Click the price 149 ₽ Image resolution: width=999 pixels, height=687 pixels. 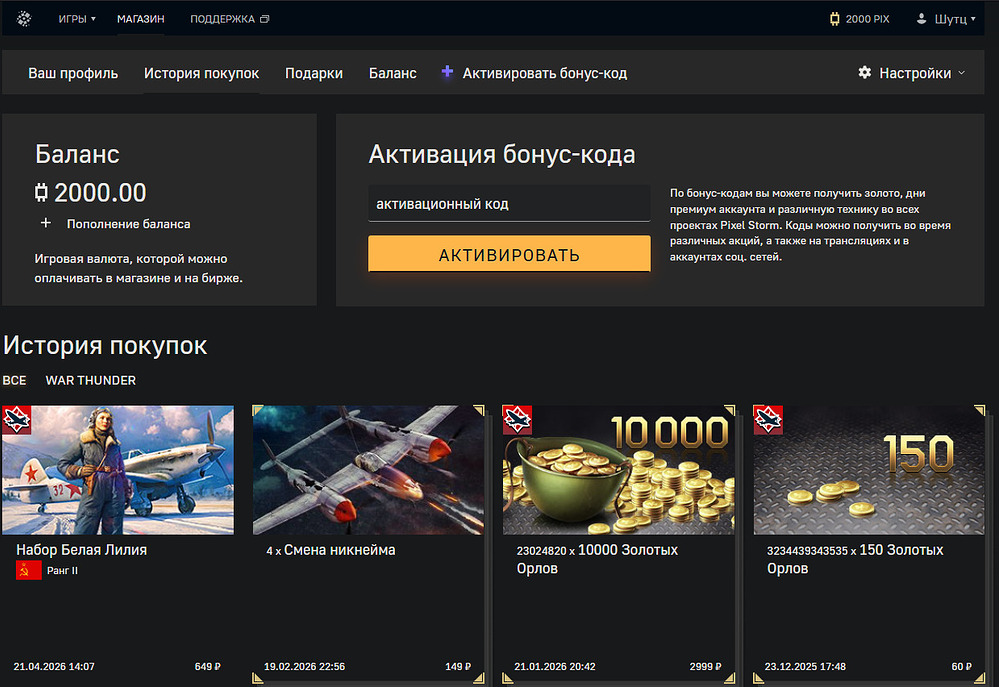coord(458,667)
